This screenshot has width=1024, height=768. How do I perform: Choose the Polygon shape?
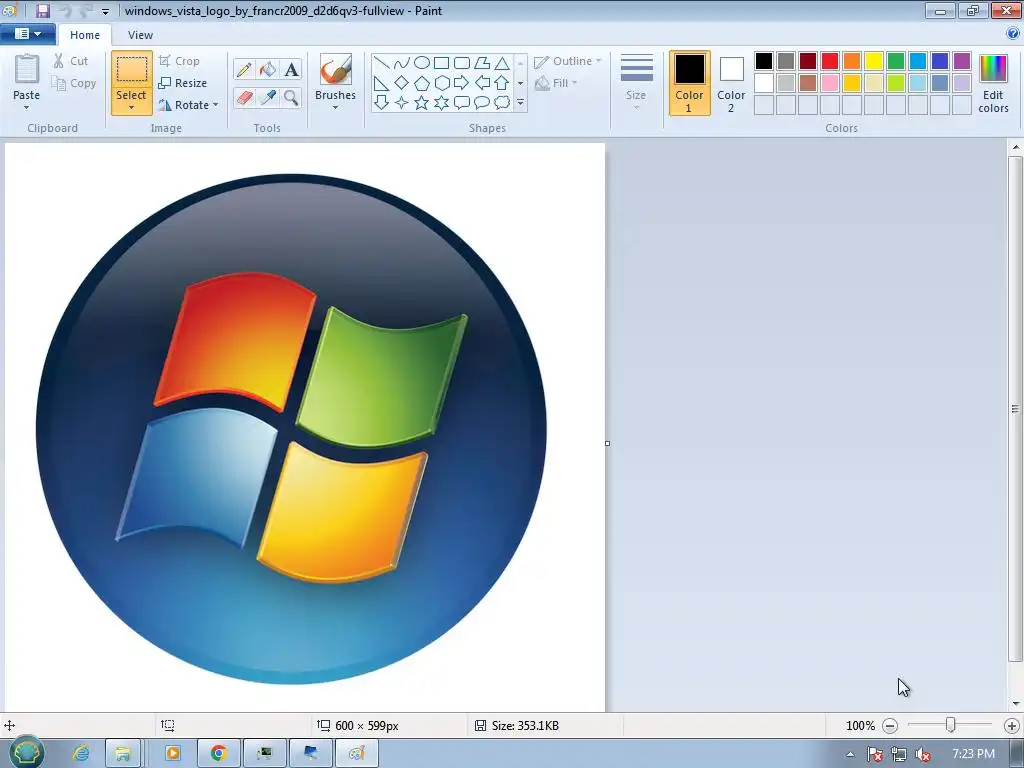[482, 63]
